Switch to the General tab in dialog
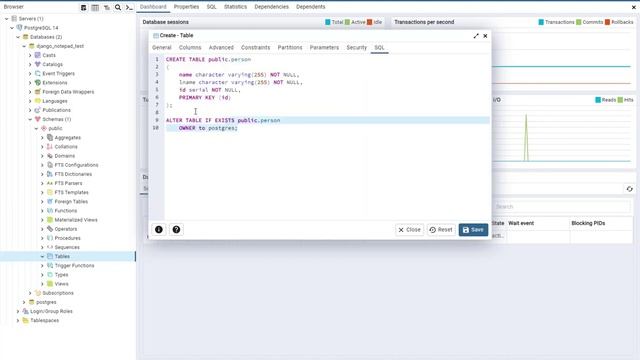 tap(162, 48)
